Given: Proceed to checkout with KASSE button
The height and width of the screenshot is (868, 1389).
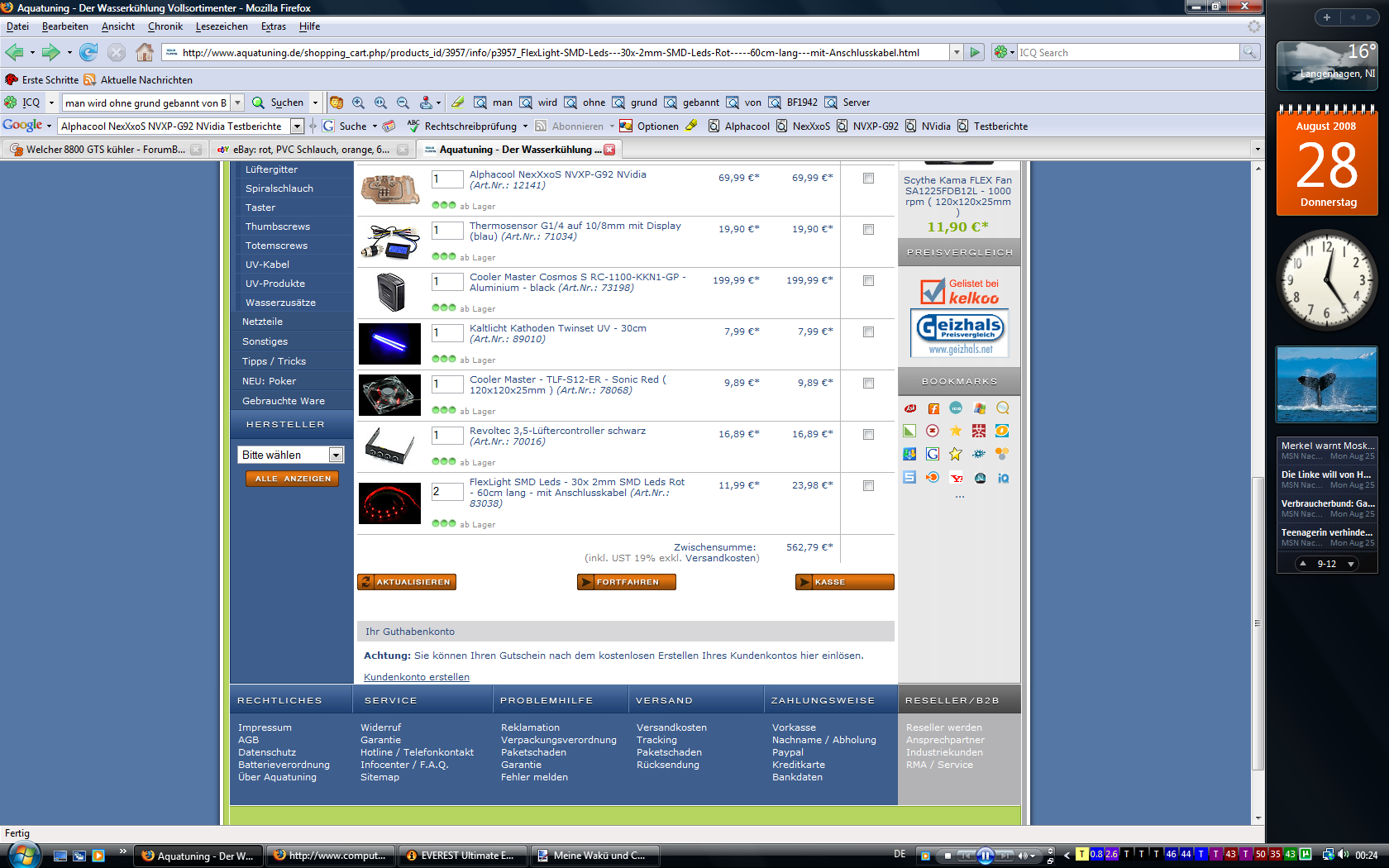Looking at the screenshot, I should coord(845,582).
